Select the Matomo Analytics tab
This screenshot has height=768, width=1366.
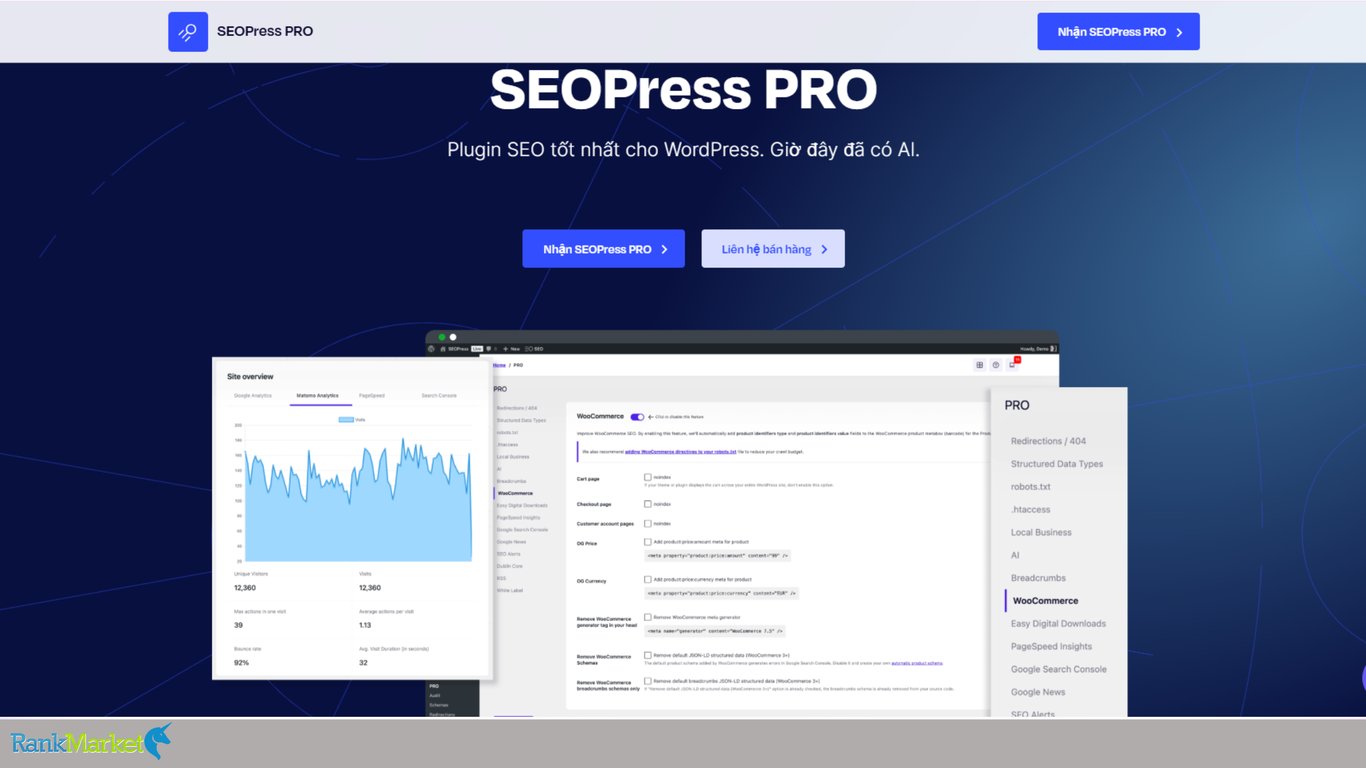317,396
